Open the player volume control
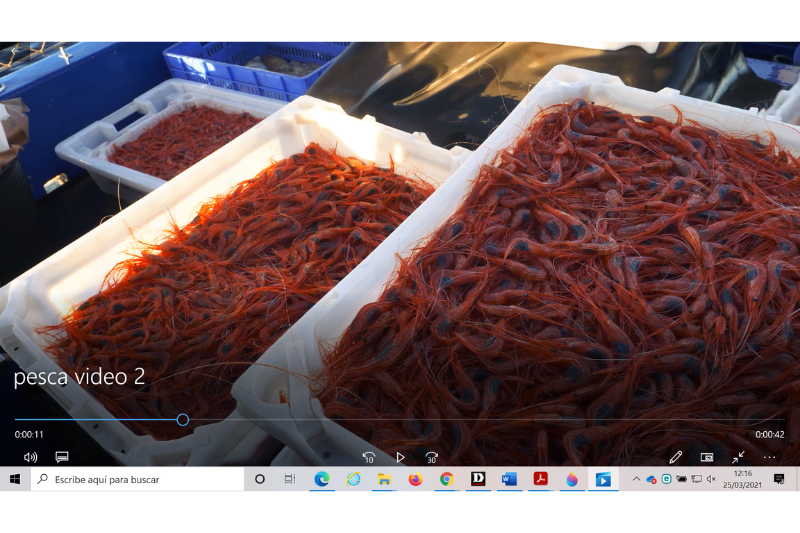 coord(30,457)
